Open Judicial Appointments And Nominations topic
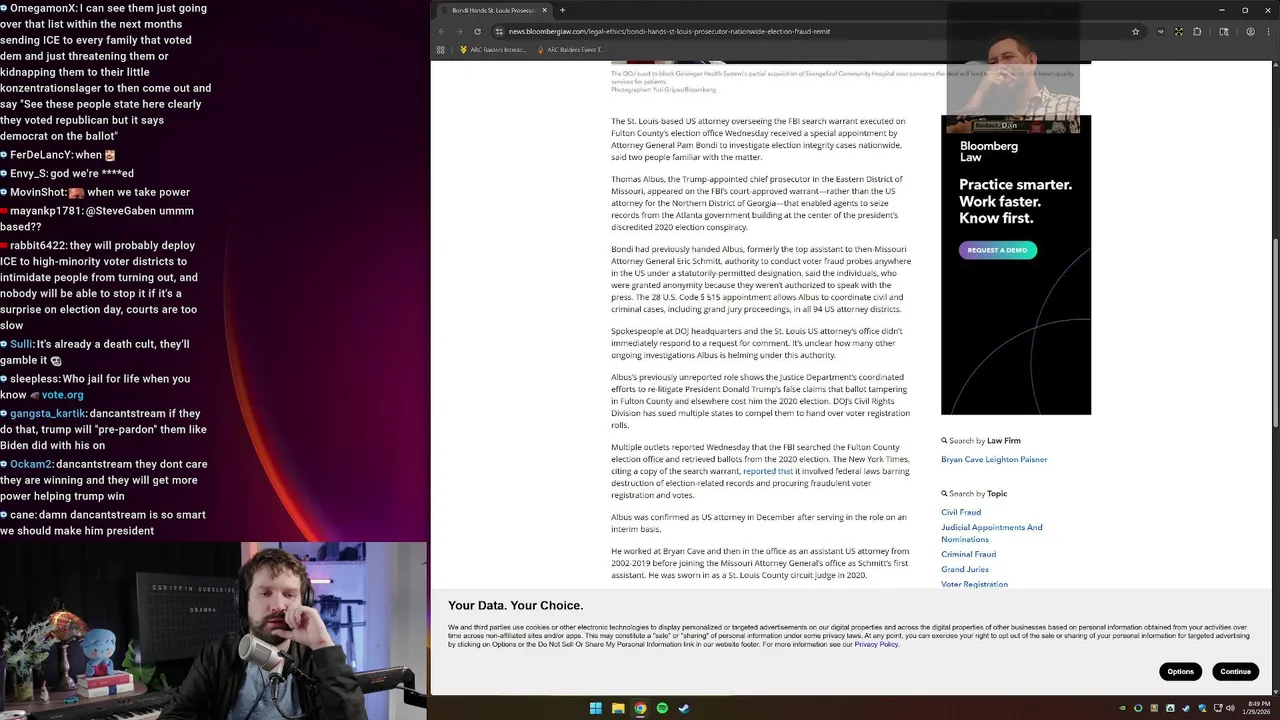The height and width of the screenshot is (720, 1280). point(991,533)
